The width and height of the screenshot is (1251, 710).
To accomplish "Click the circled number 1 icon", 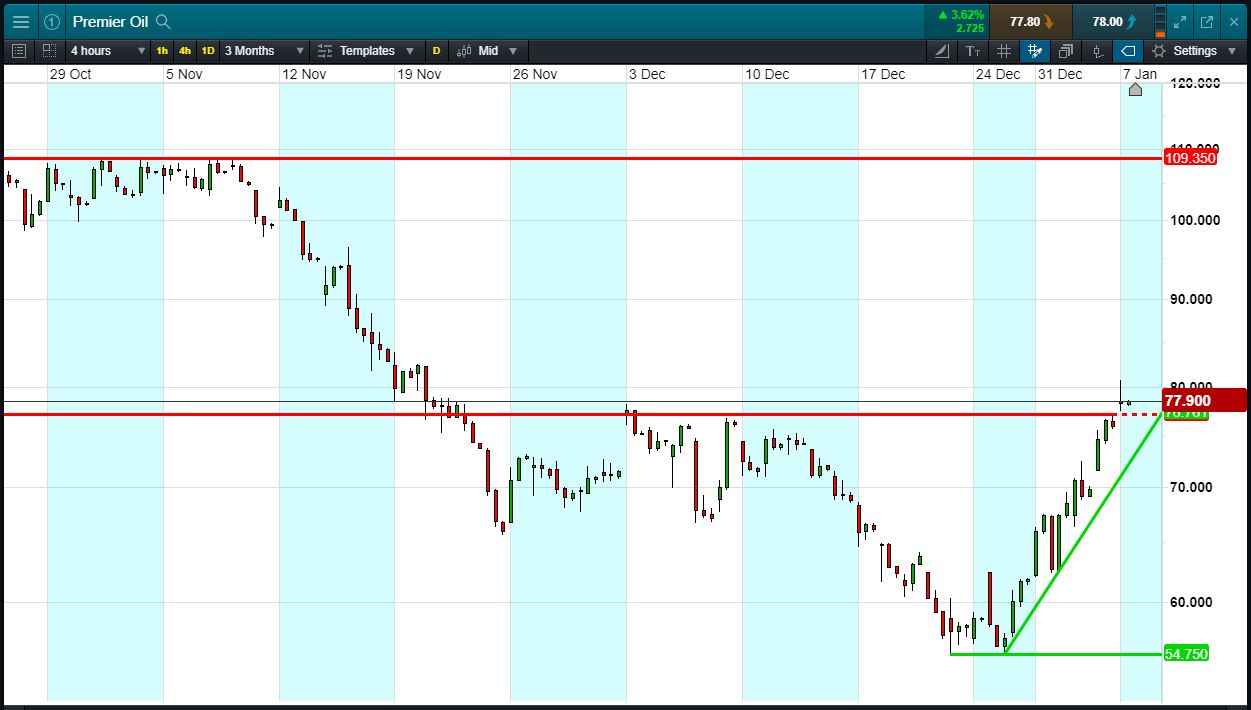I will point(51,21).
